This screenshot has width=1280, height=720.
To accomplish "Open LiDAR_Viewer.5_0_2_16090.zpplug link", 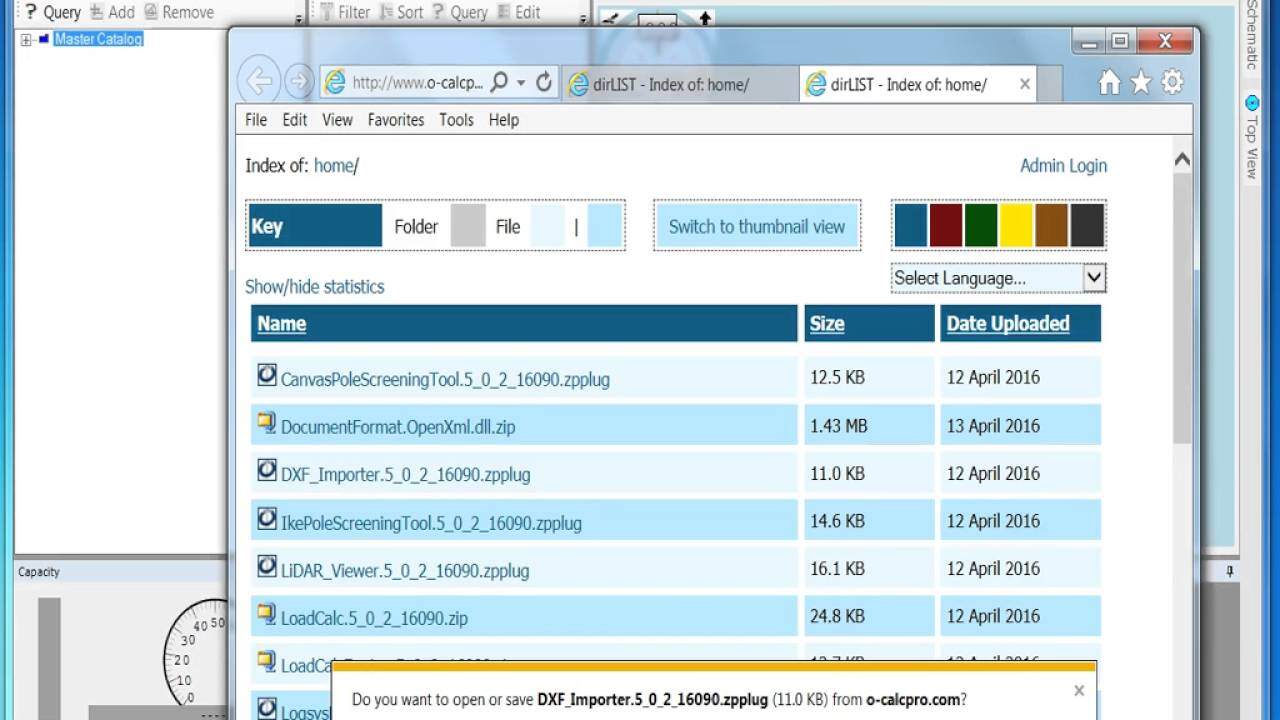I will coord(405,571).
